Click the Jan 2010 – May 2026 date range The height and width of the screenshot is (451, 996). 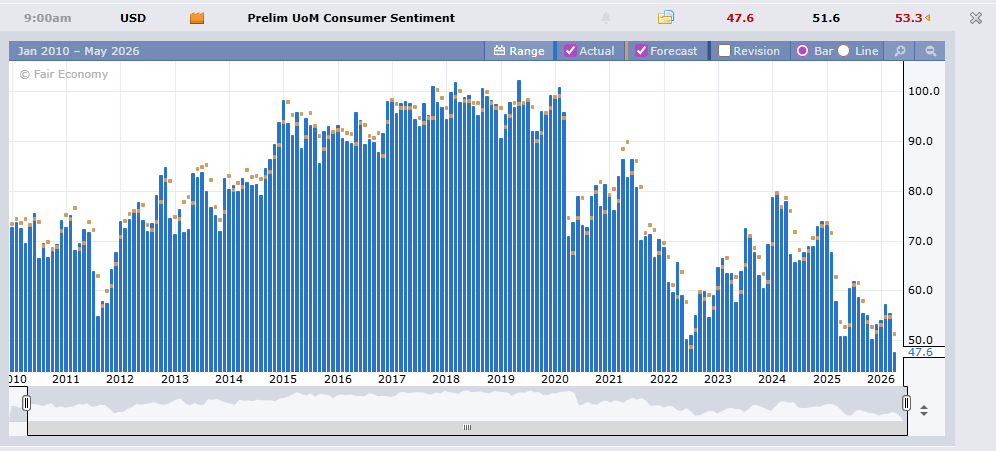pos(78,51)
